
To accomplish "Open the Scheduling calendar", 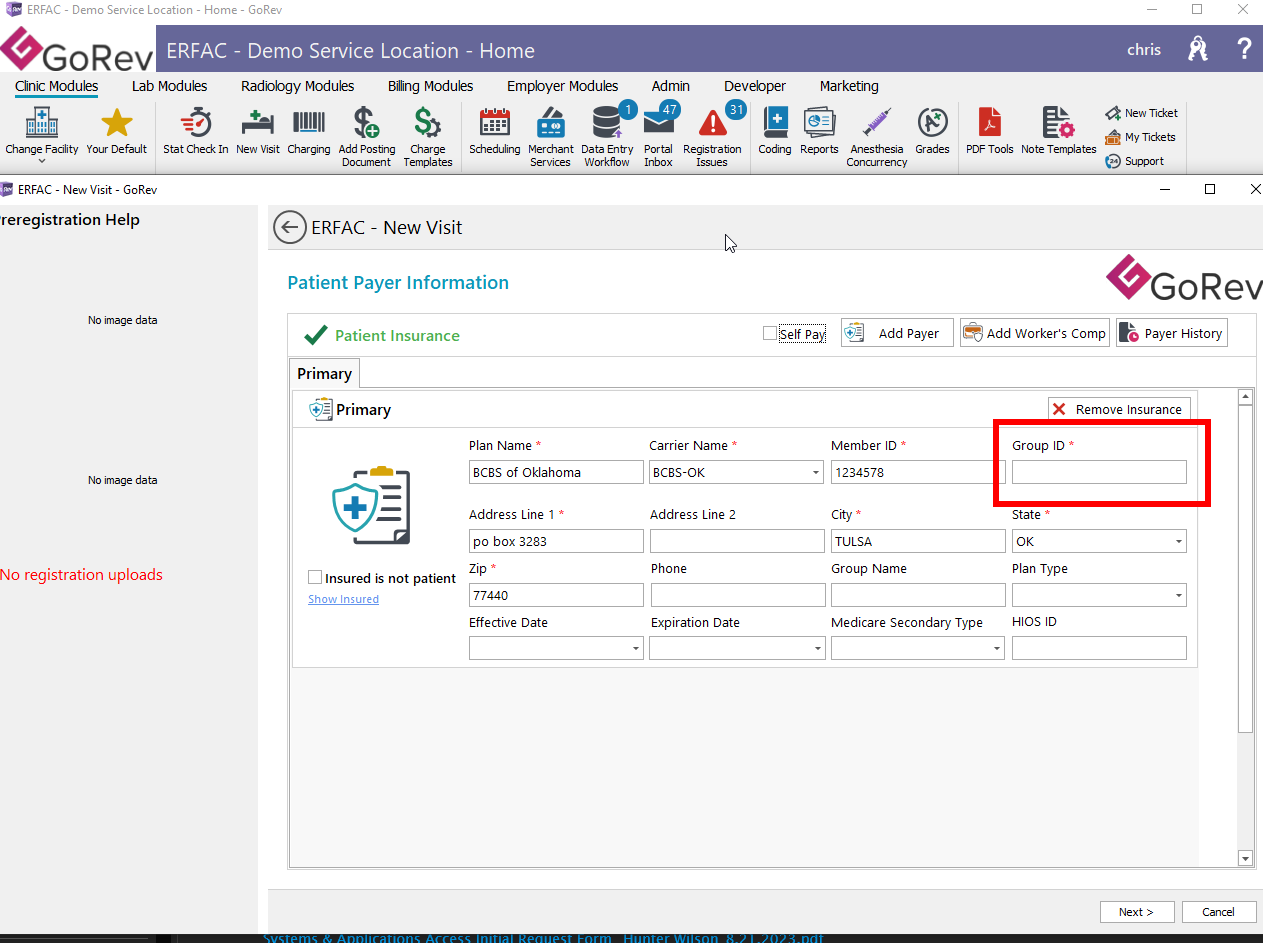I will point(495,133).
